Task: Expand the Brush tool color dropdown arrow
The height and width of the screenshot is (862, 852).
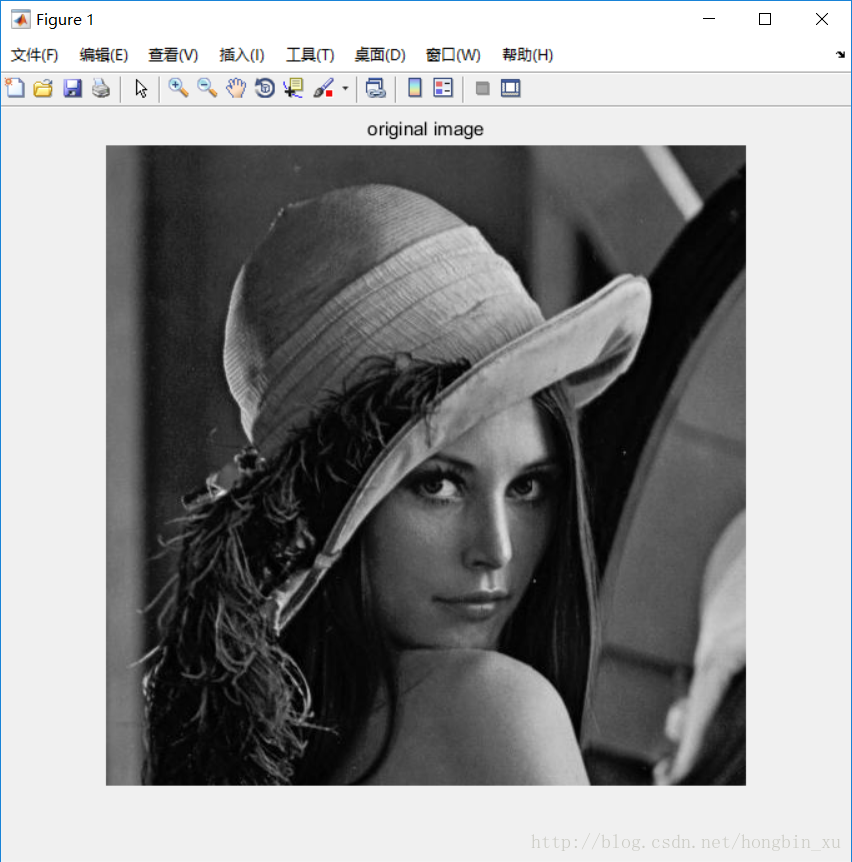Action: point(345,88)
